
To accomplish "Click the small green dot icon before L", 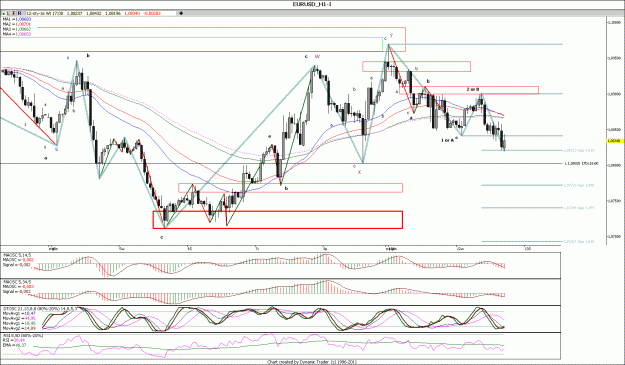I will point(4,13).
